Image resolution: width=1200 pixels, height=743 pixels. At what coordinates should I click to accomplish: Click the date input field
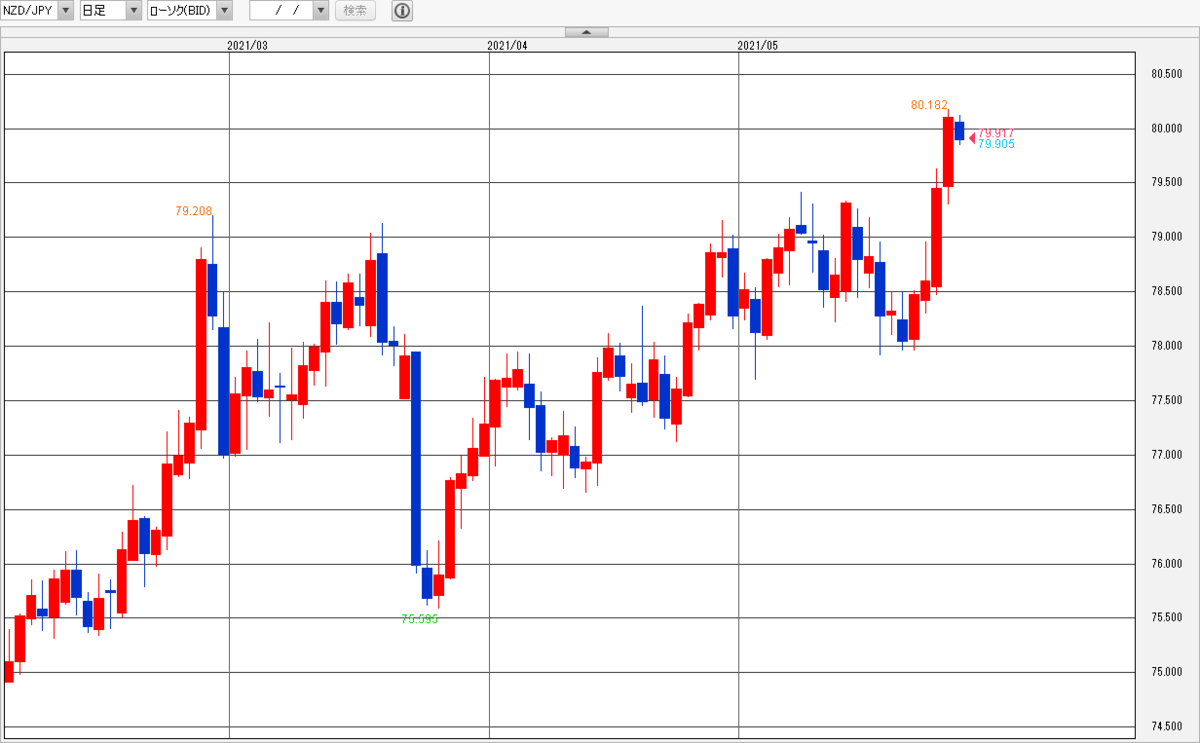pyautogui.click(x=281, y=11)
